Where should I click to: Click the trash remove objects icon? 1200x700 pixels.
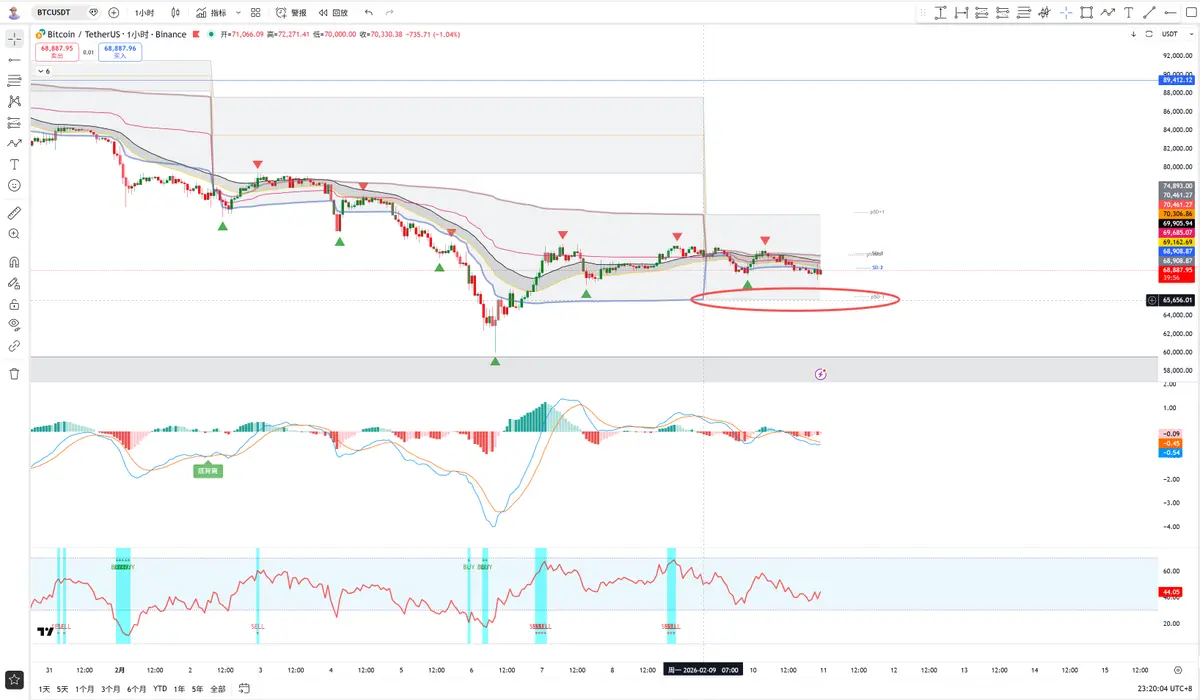(14, 374)
